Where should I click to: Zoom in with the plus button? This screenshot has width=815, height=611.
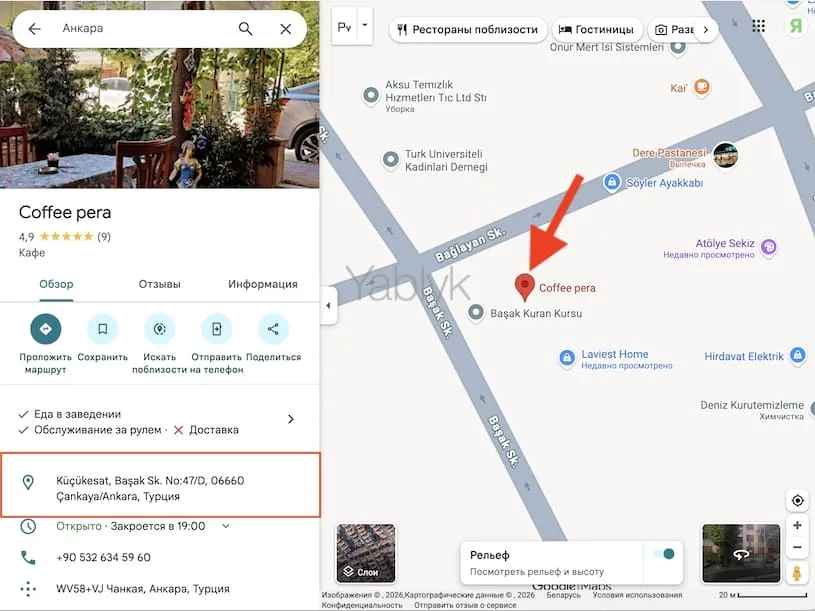point(797,526)
